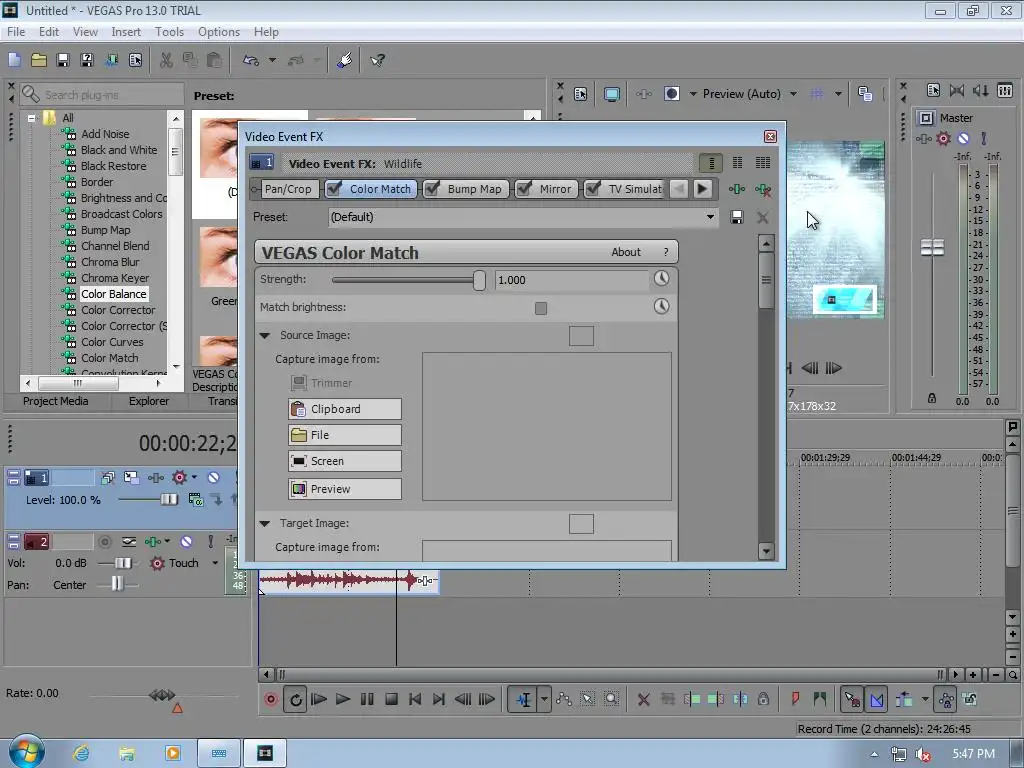Click the Remove Selected Plug-In icon
The height and width of the screenshot is (768, 1024).
763,189
